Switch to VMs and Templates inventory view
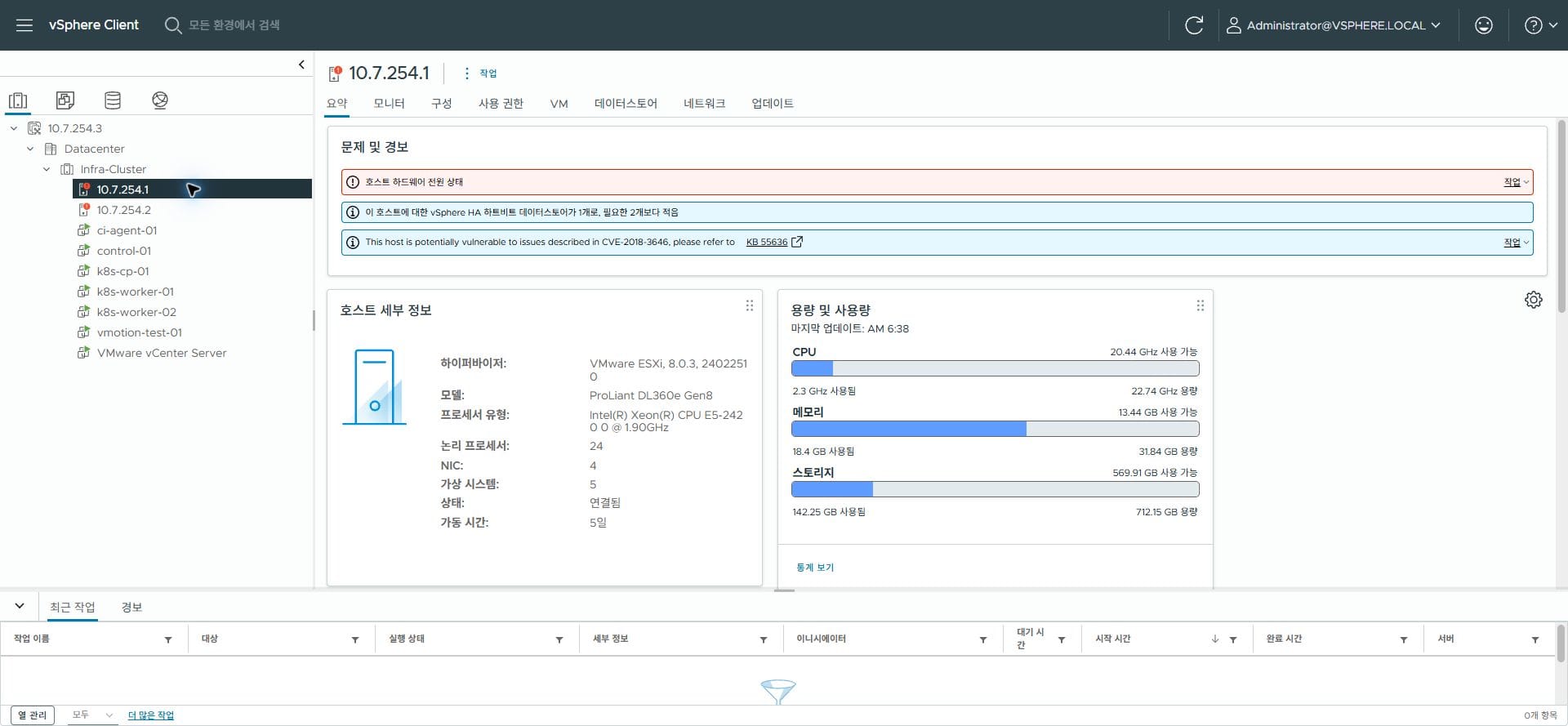 point(65,100)
